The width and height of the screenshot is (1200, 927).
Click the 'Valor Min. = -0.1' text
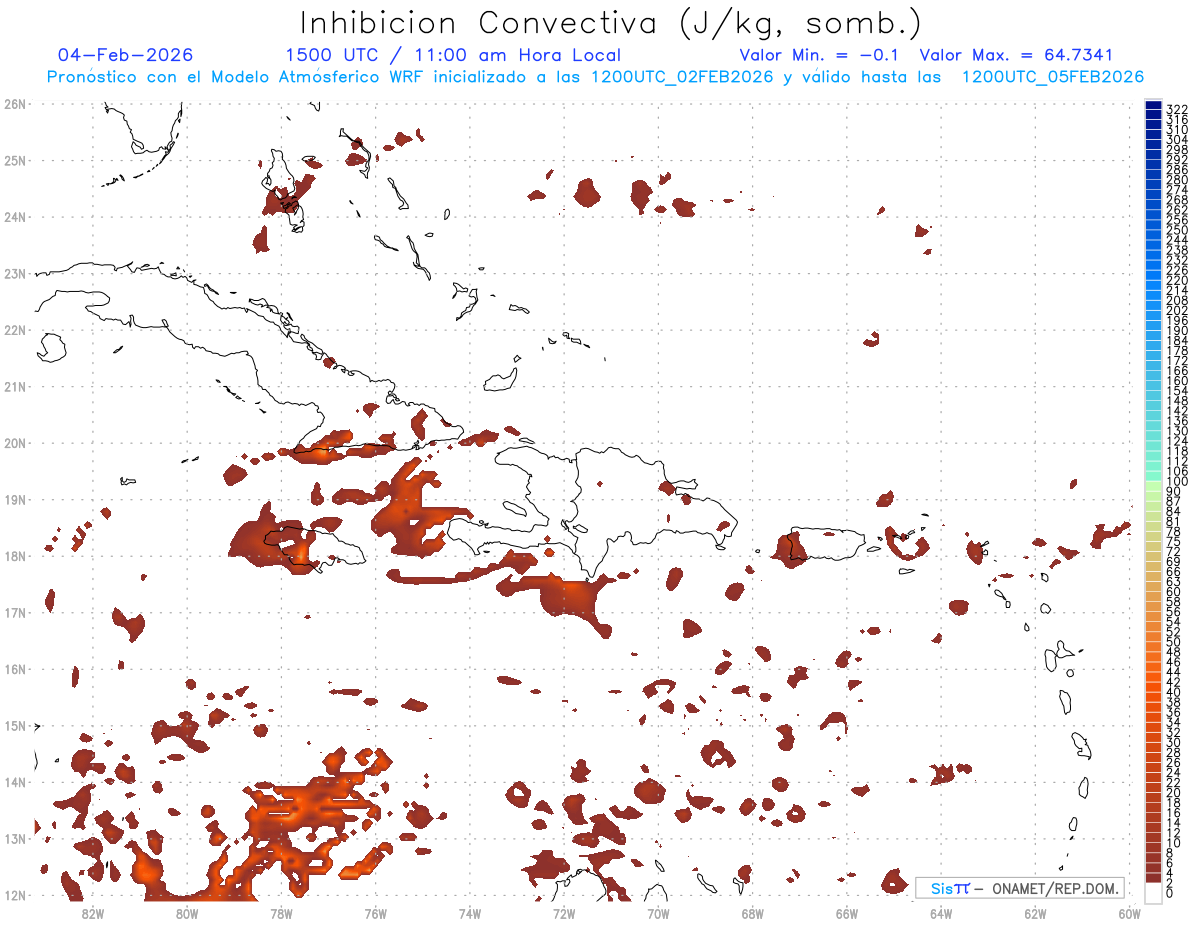(x=820, y=55)
